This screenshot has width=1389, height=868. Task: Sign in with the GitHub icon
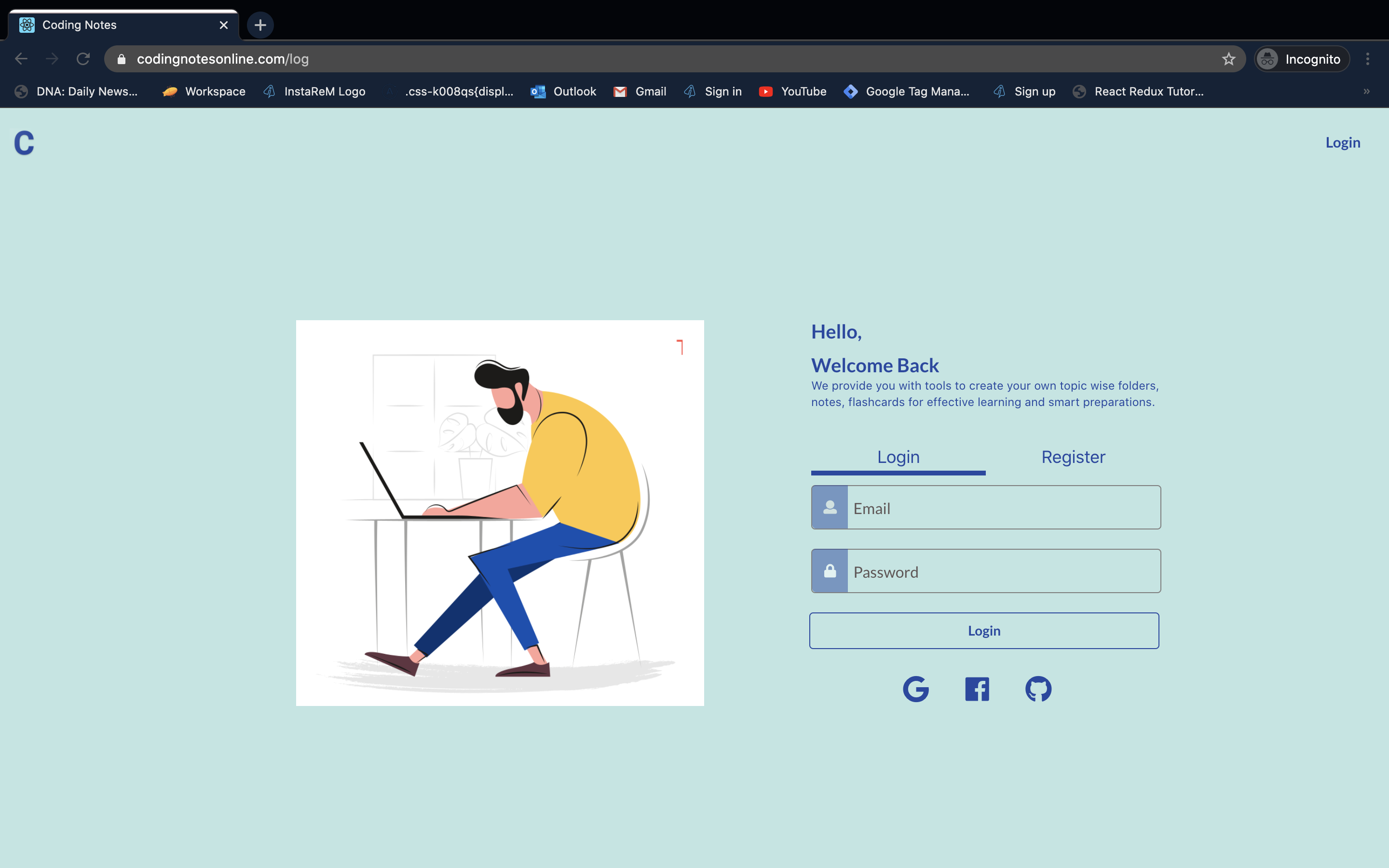click(x=1038, y=689)
